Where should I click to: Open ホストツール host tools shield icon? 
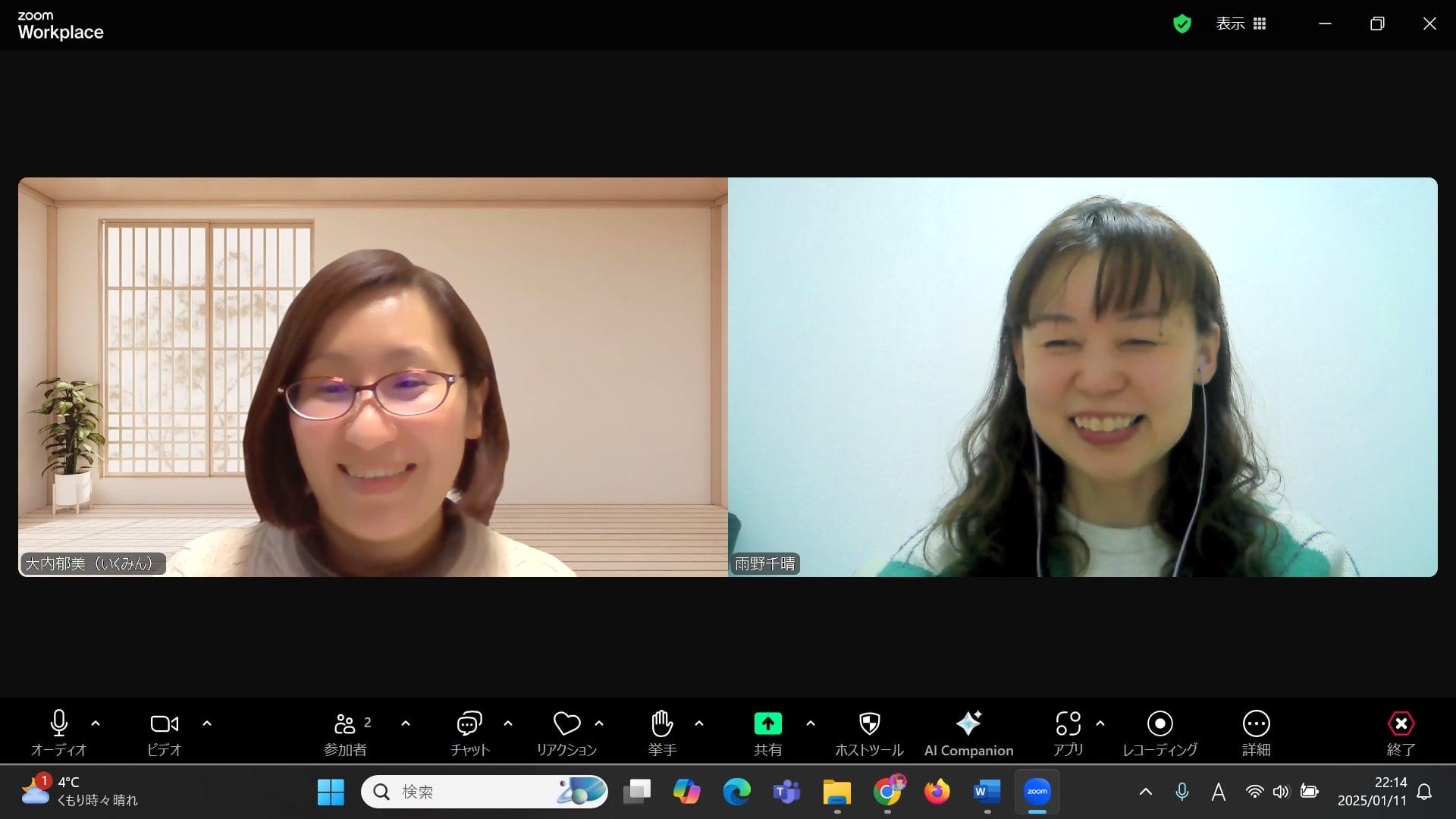[869, 724]
